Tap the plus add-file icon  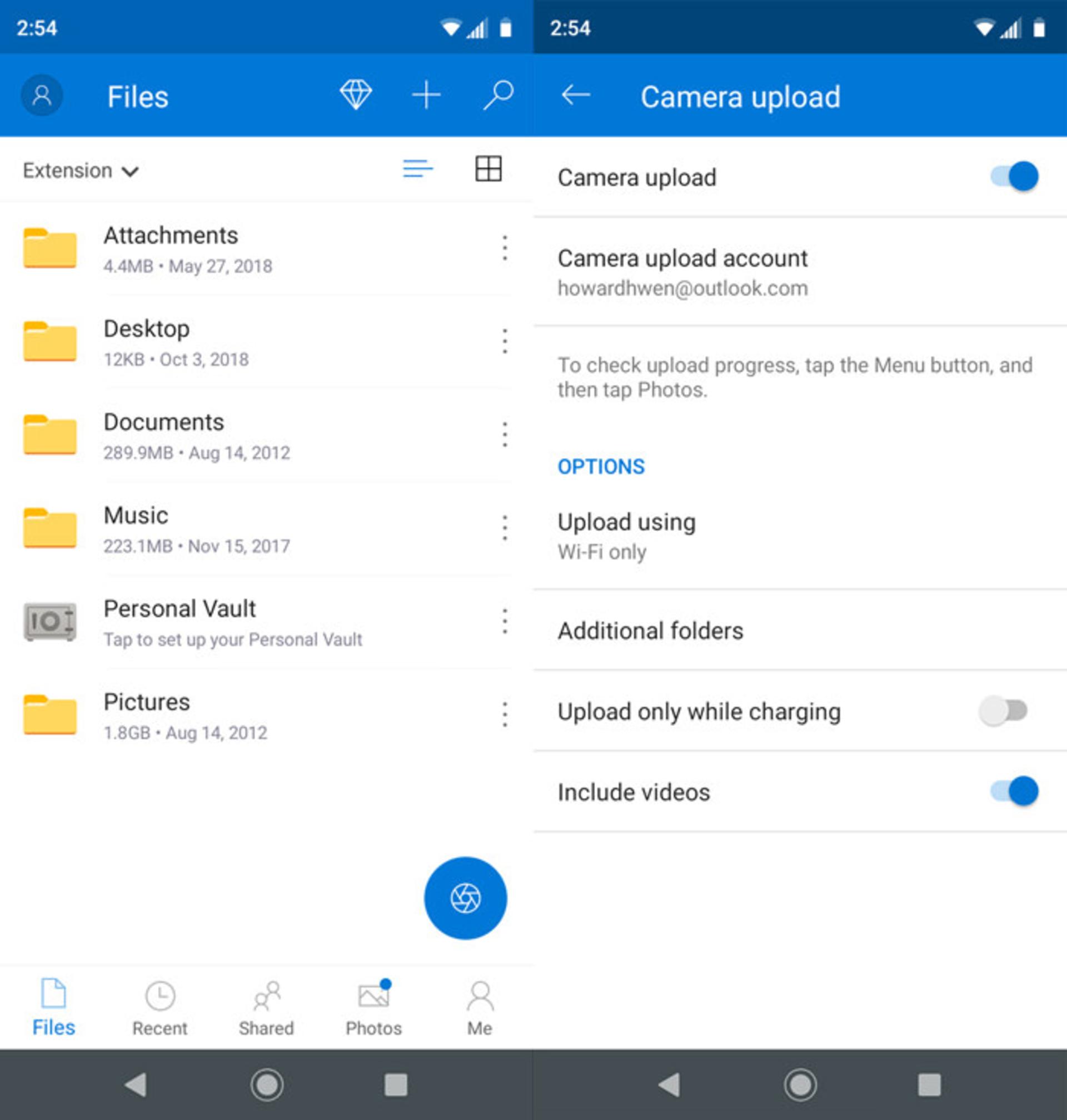pyautogui.click(x=426, y=95)
